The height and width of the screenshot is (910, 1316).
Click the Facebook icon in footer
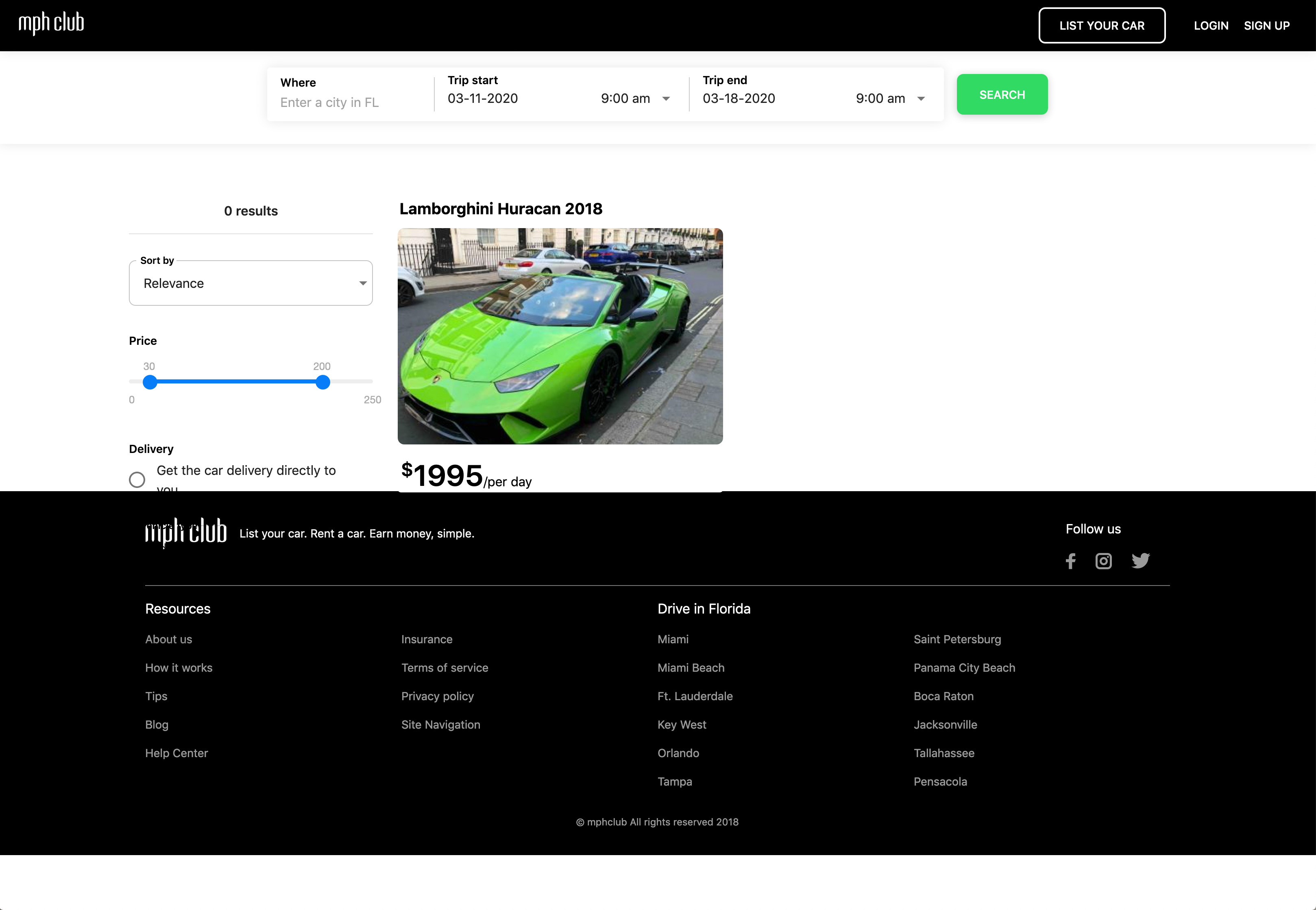tap(1070, 561)
